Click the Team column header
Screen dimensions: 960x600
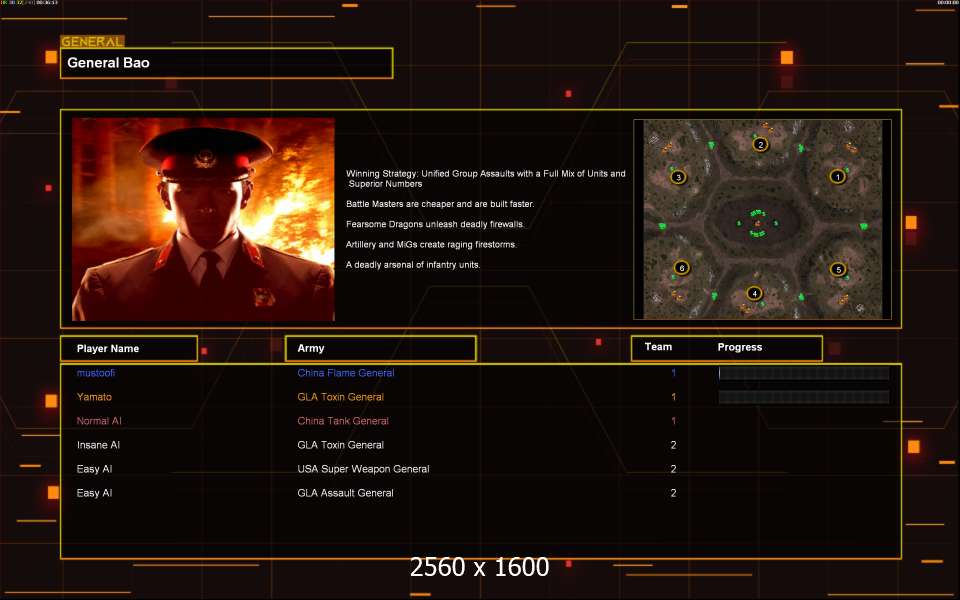click(x=658, y=347)
